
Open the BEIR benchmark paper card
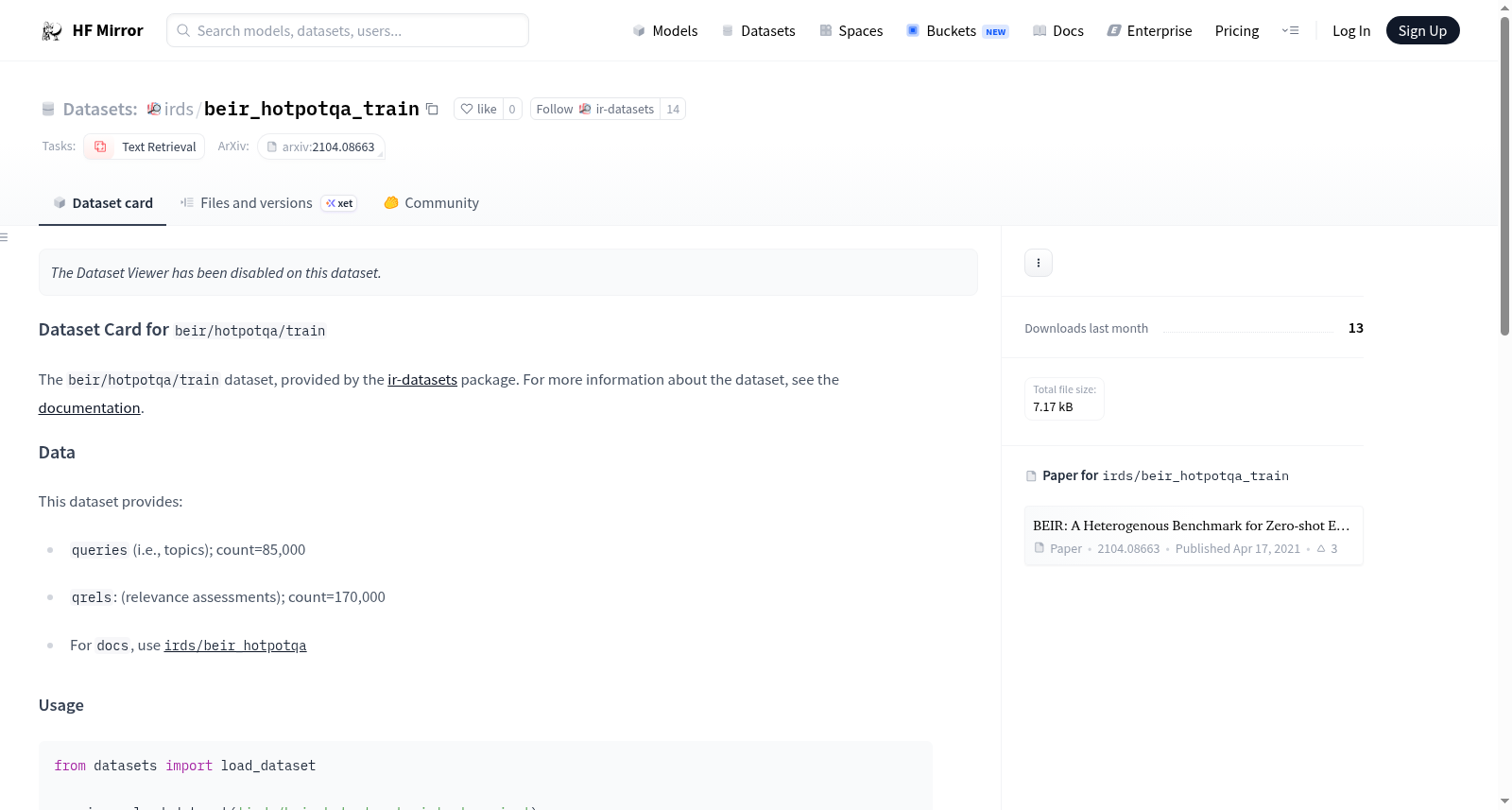(1194, 536)
